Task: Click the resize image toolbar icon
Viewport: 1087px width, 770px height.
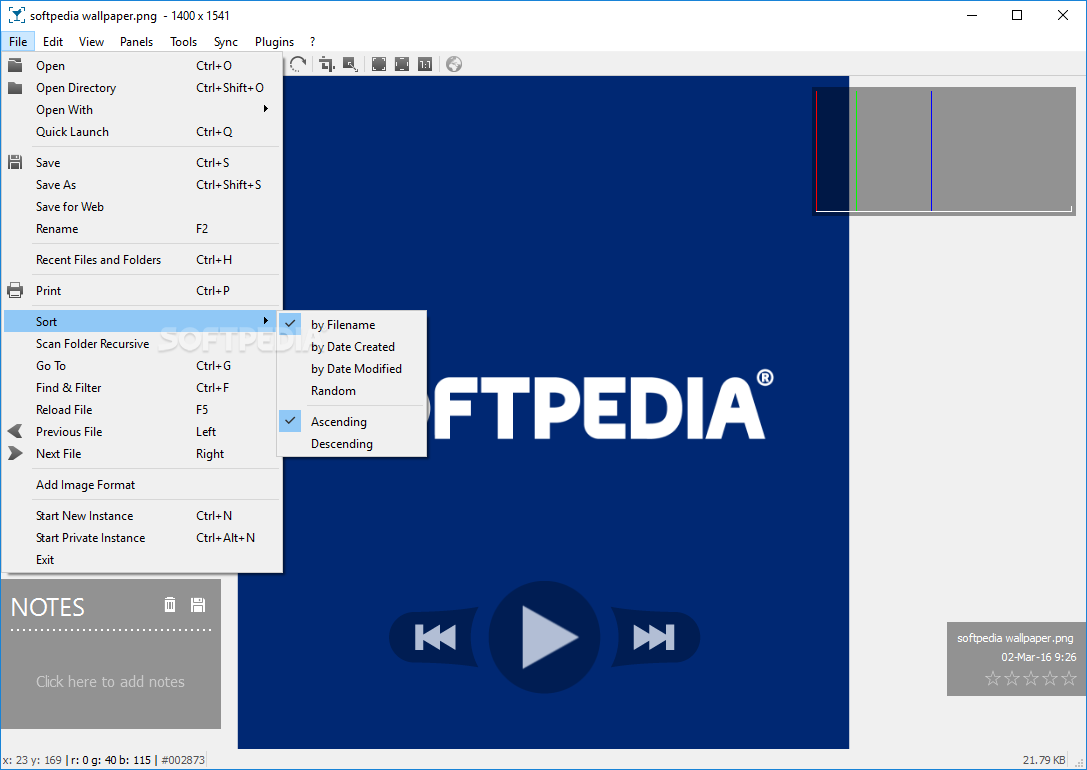Action: coord(350,64)
